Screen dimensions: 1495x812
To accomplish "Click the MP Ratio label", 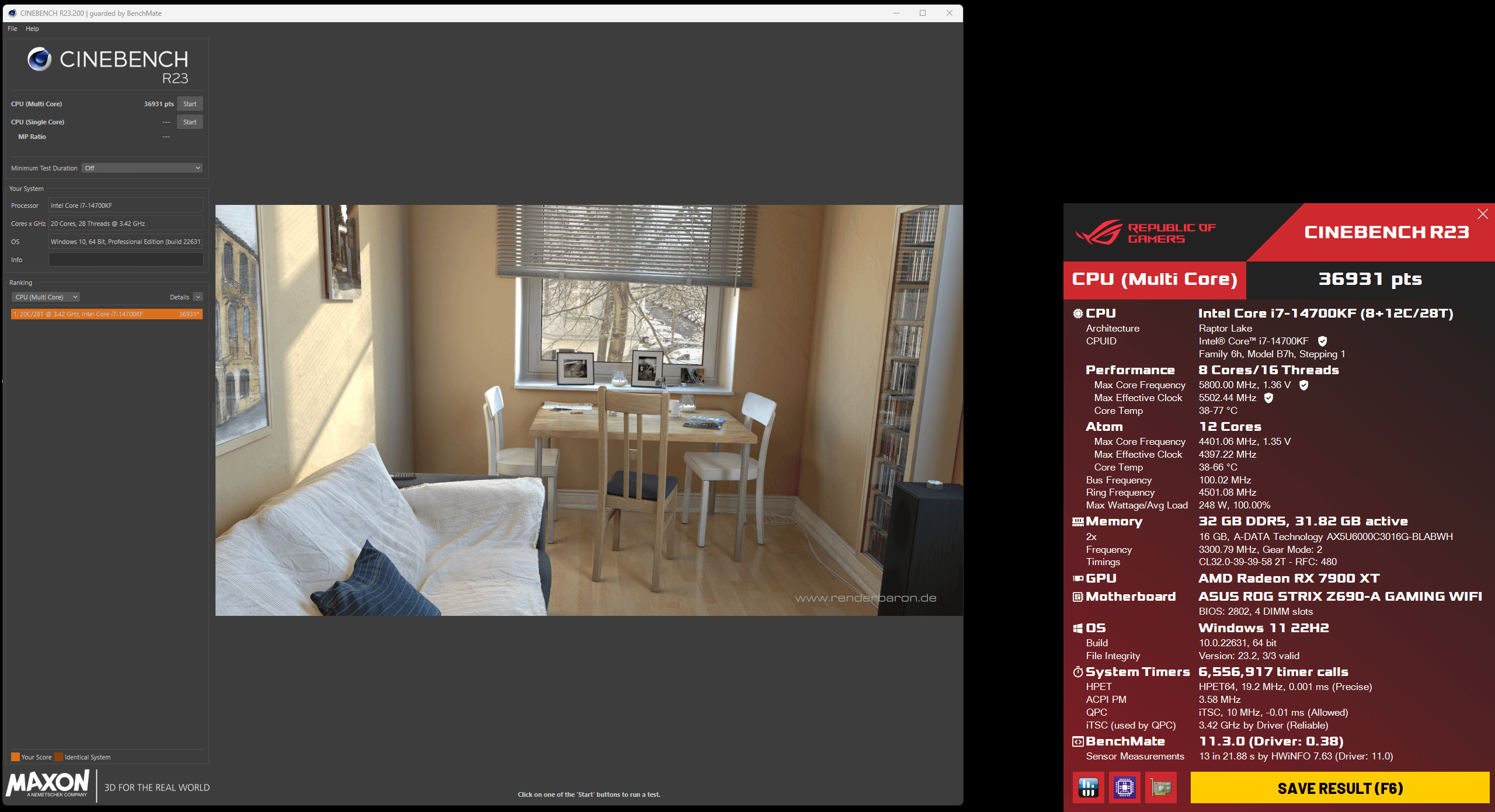I will pos(32,137).
